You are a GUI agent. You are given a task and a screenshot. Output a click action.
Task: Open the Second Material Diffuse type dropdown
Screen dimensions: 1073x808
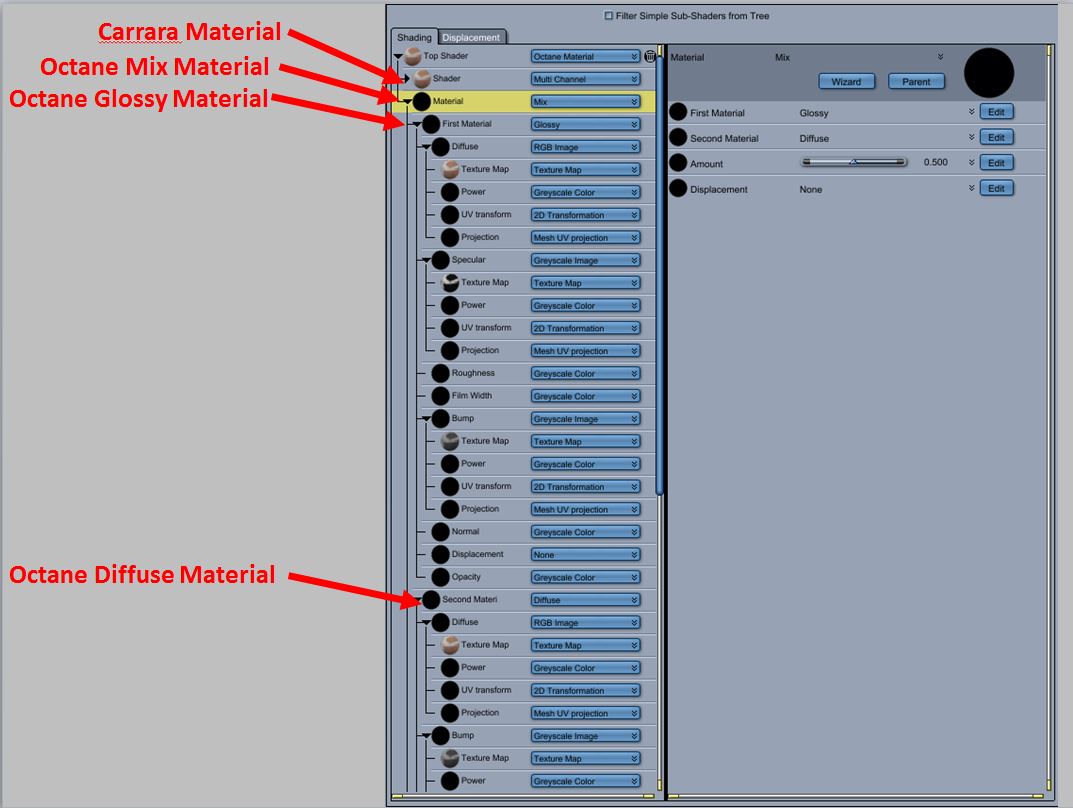[x=586, y=600]
